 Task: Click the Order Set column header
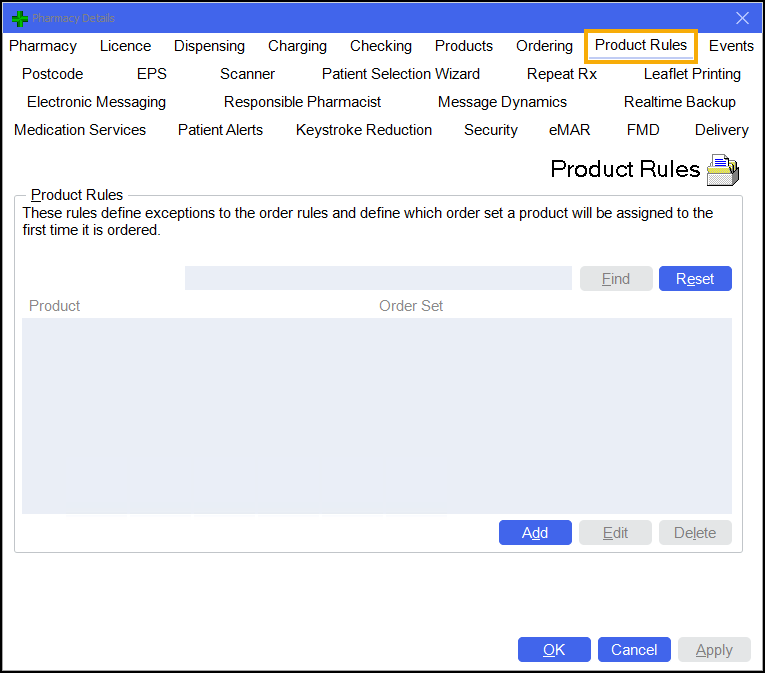coord(411,306)
